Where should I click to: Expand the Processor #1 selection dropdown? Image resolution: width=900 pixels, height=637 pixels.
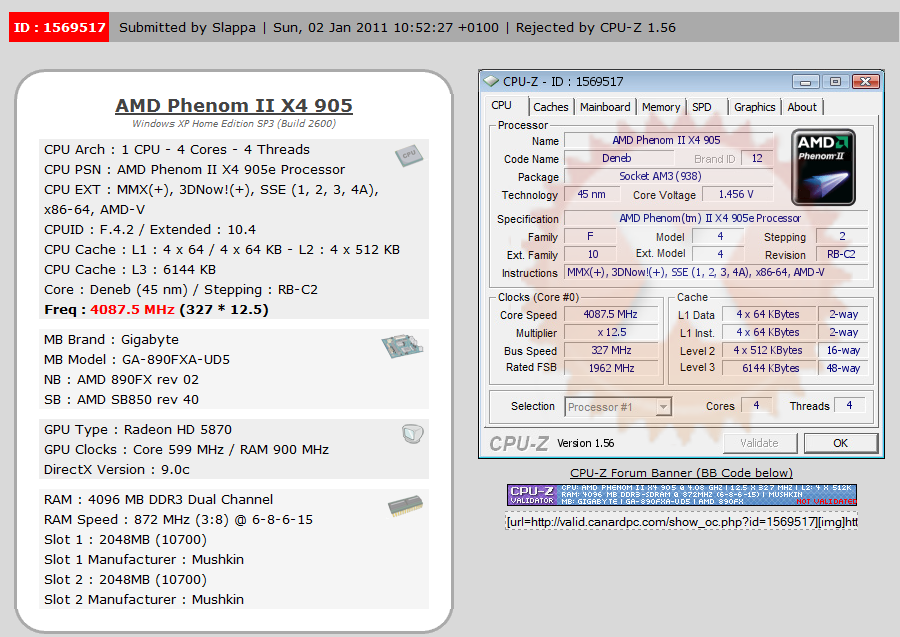pyautogui.click(x=664, y=407)
